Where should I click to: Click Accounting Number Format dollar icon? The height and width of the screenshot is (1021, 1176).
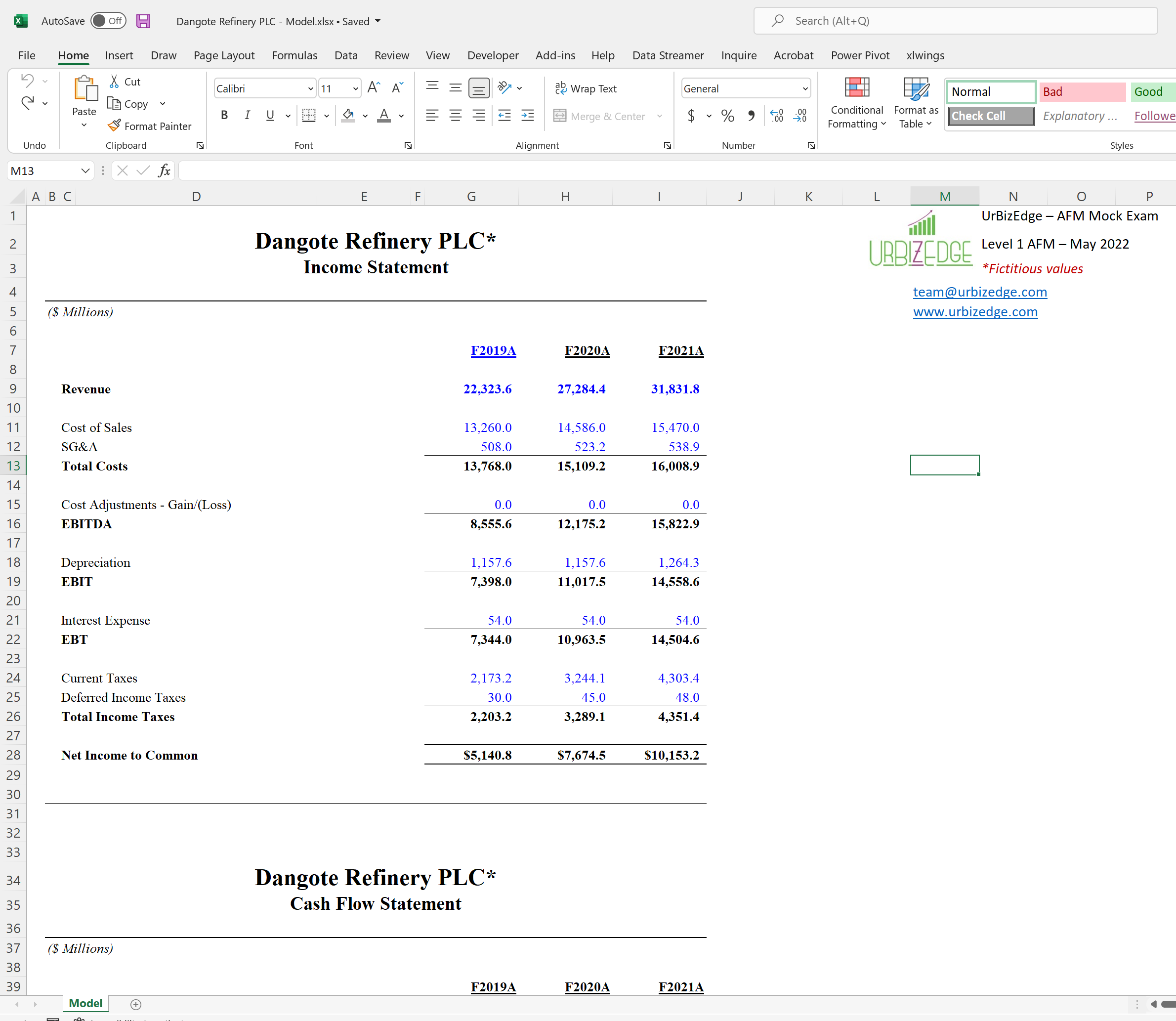click(x=691, y=116)
